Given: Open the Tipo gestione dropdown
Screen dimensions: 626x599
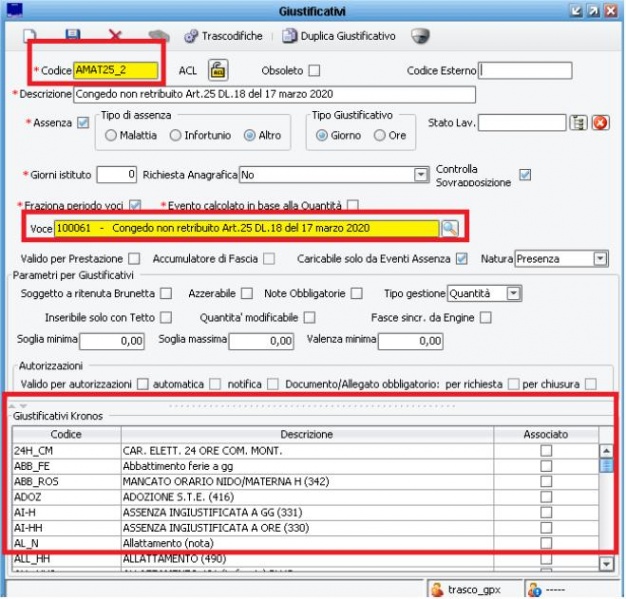Looking at the screenshot, I should click(x=513, y=294).
